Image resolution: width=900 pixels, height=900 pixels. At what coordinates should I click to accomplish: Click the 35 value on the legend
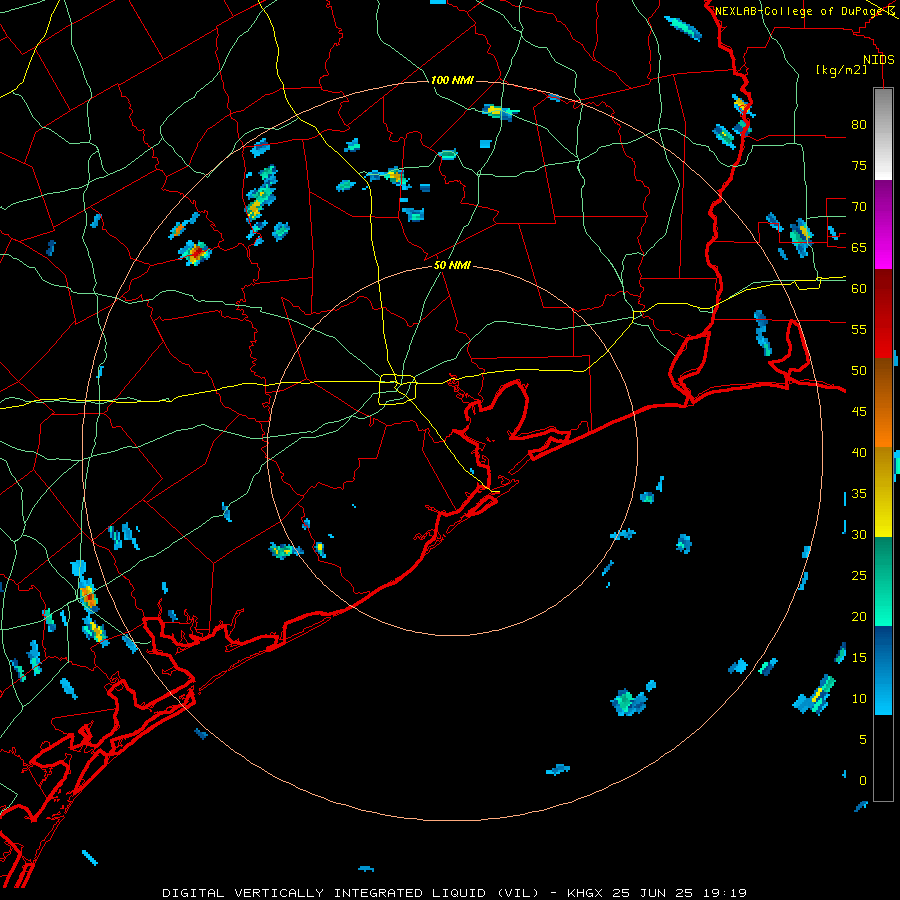(859, 494)
